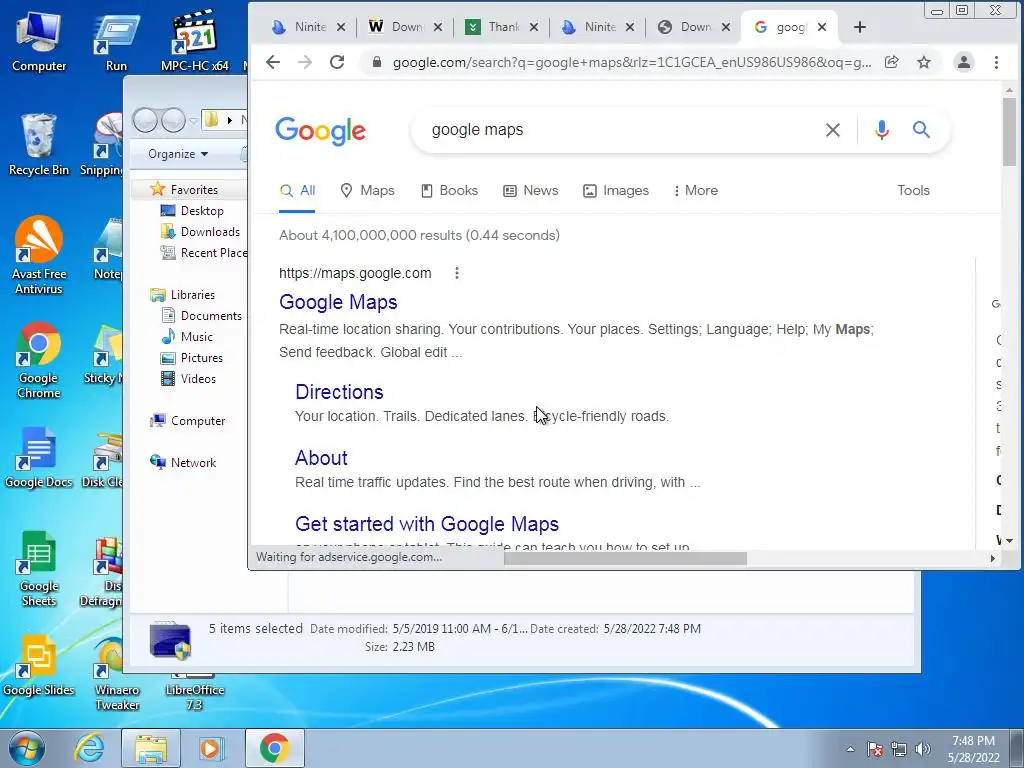Close the Thank tab
The height and width of the screenshot is (768, 1024).
pos(534,27)
